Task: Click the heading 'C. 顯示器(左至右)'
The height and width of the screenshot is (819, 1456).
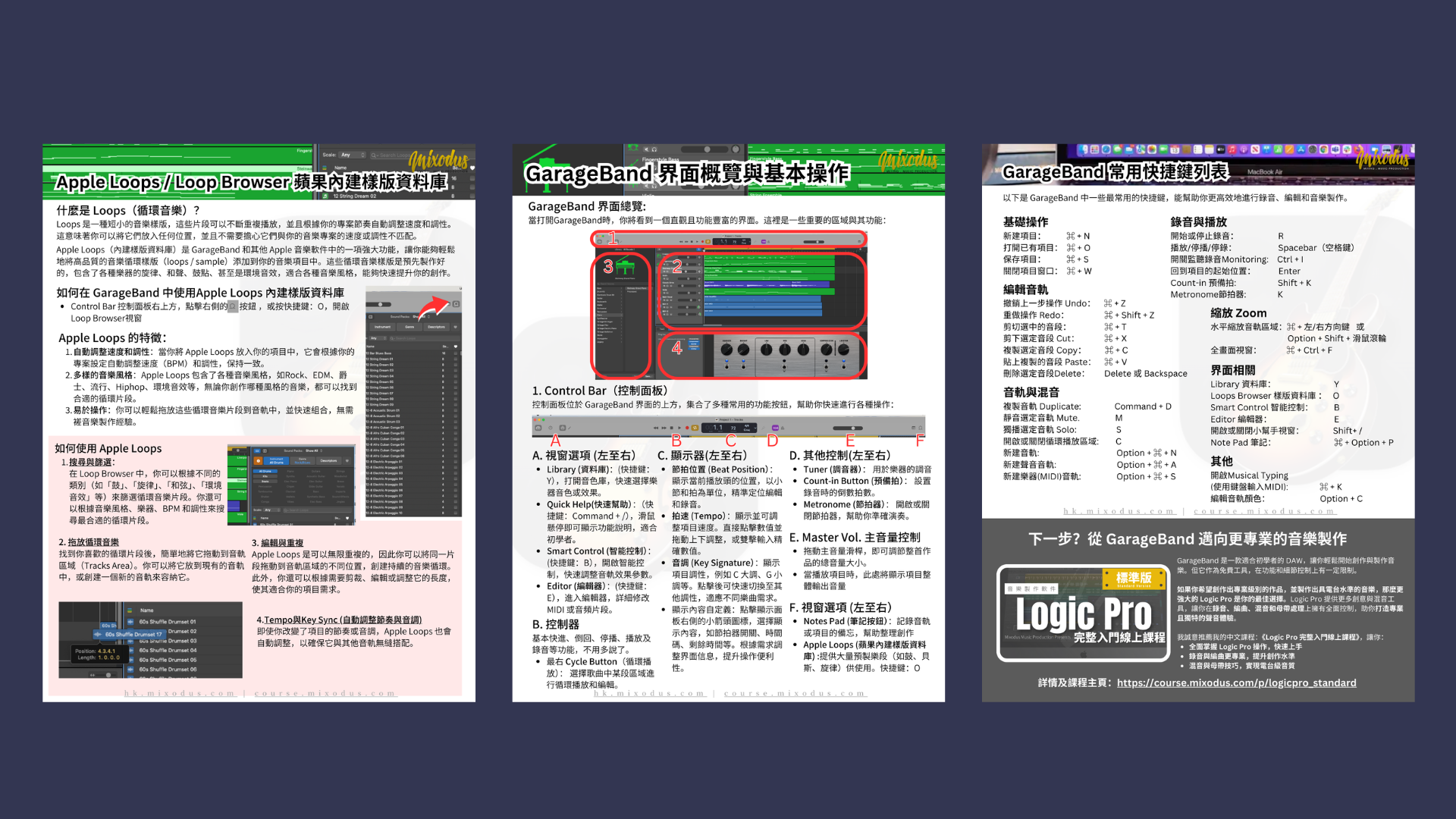Action: pyautogui.click(x=702, y=455)
